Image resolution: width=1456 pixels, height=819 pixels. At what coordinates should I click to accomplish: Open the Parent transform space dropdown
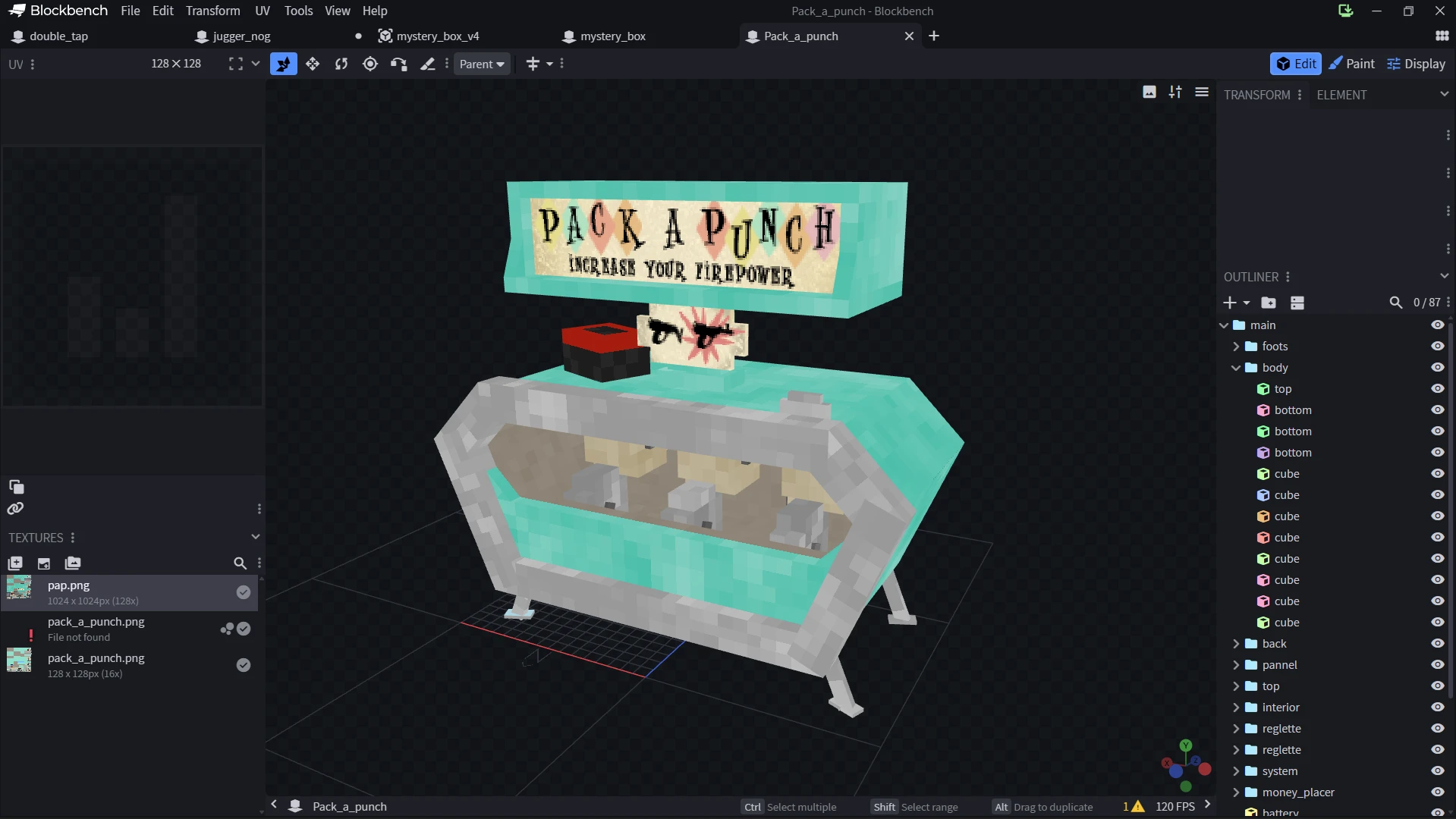tap(482, 64)
